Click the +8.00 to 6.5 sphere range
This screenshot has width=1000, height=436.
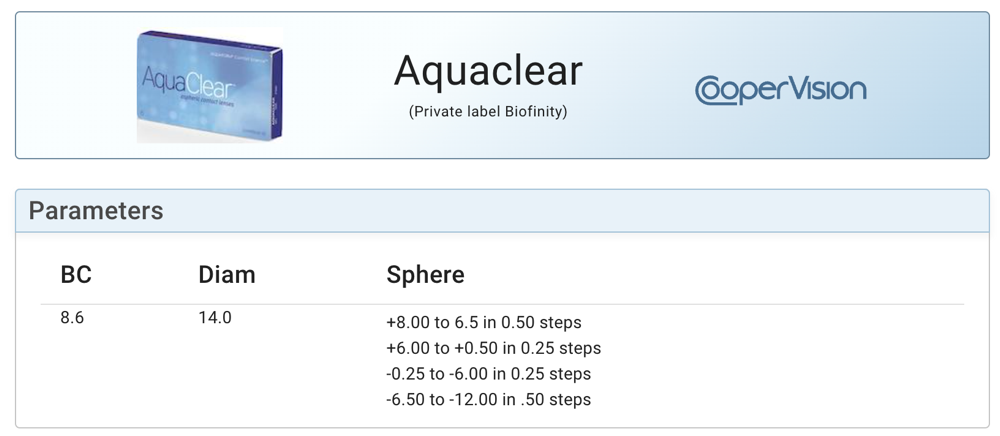click(x=483, y=323)
